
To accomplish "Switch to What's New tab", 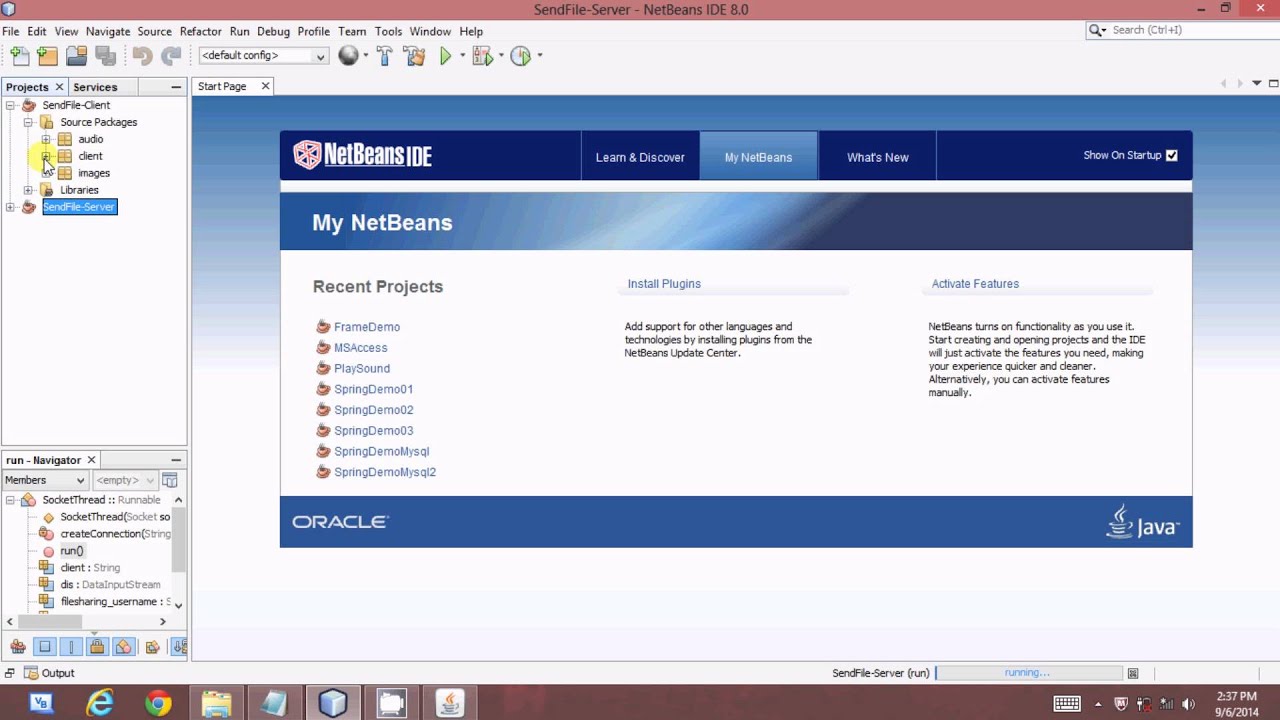I will [877, 157].
